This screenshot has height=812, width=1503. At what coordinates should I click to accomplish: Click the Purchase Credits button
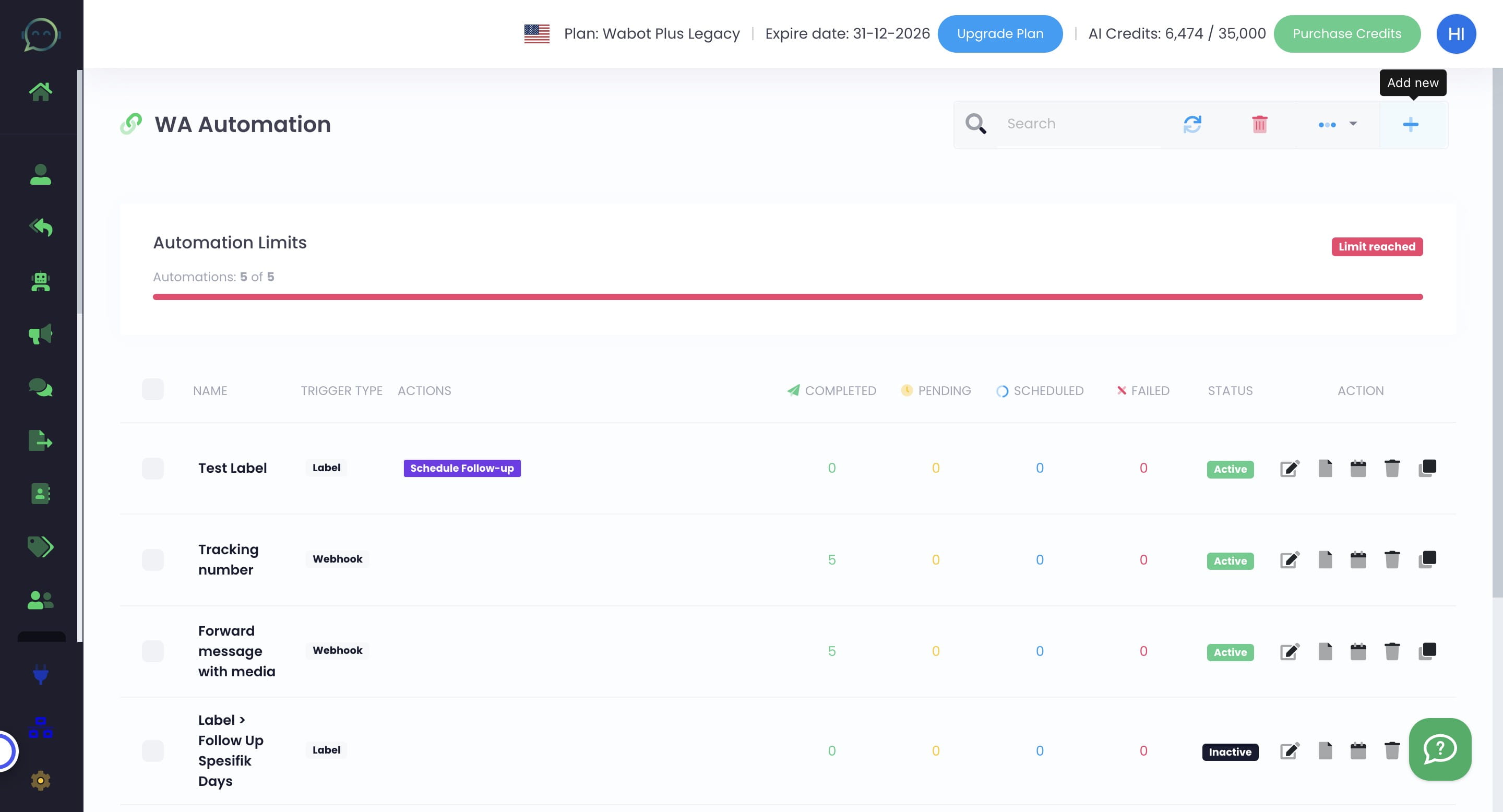pyautogui.click(x=1346, y=34)
